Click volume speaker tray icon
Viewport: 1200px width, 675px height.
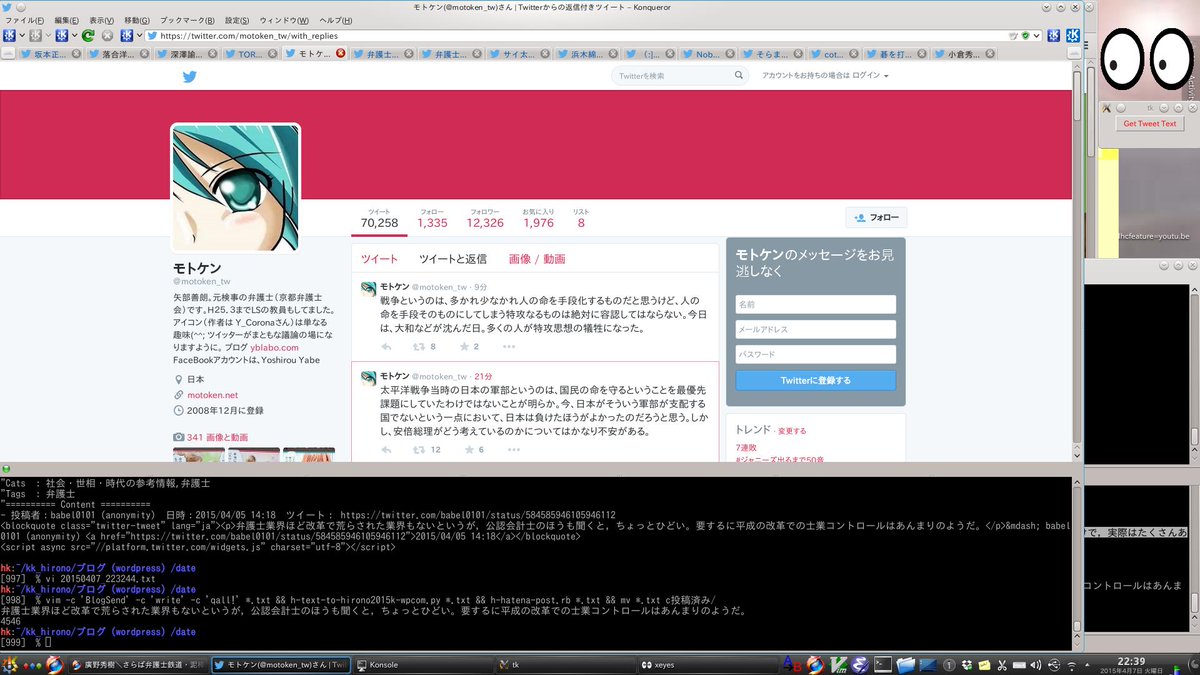1035,664
